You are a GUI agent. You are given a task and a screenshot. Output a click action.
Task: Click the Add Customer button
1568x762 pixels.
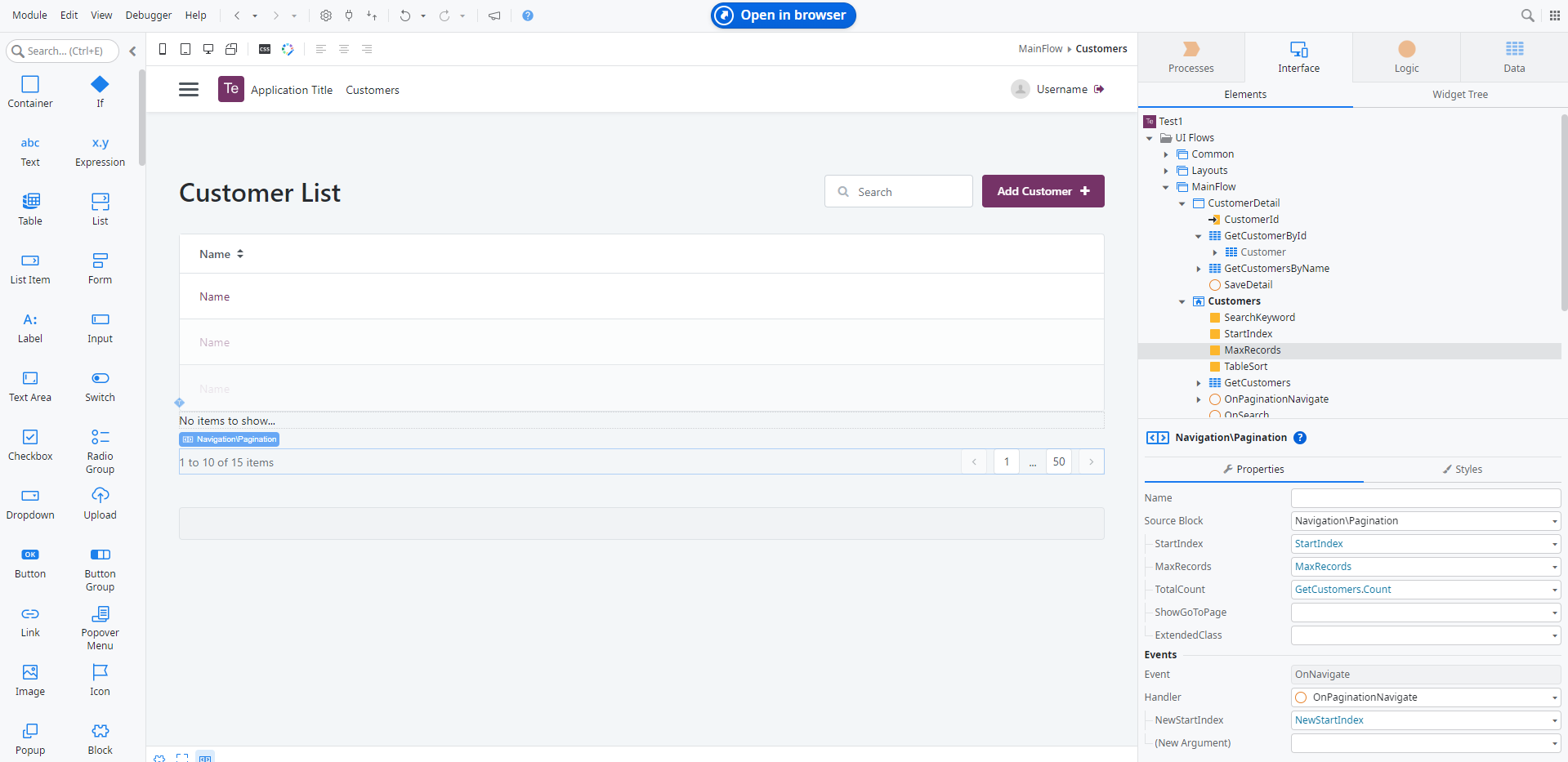pos(1043,190)
